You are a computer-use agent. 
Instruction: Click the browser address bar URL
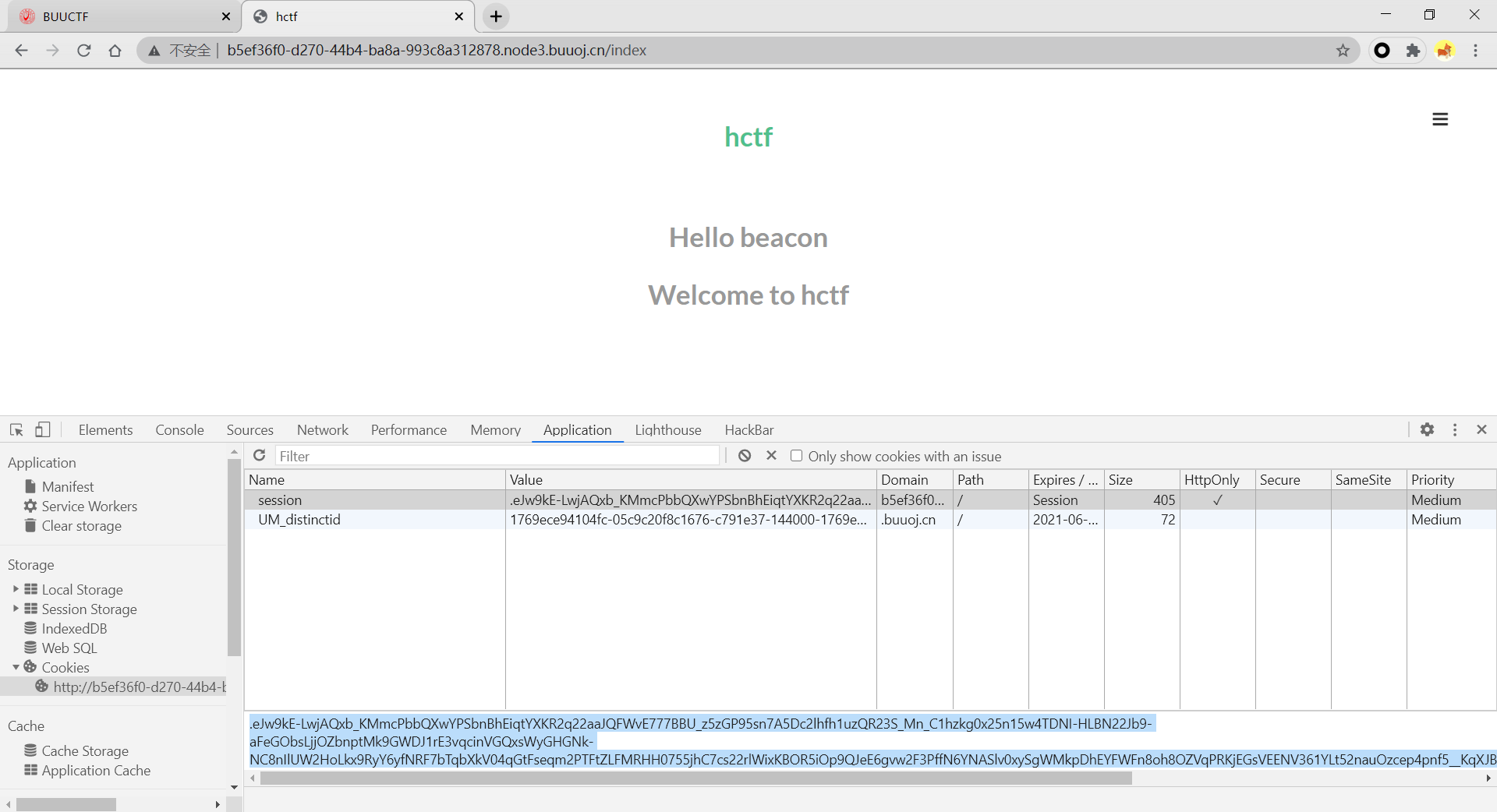tap(437, 51)
